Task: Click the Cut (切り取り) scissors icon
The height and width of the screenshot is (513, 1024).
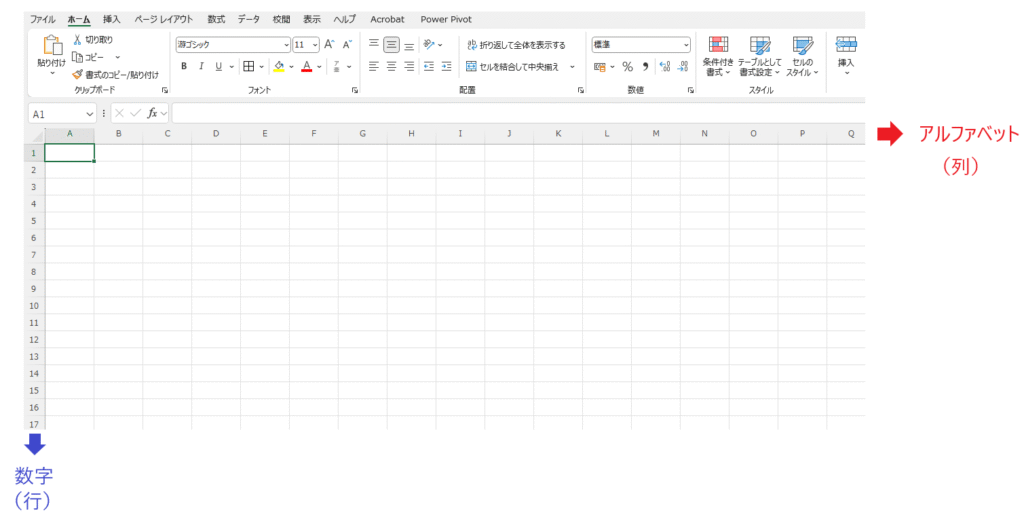Action: click(78, 40)
